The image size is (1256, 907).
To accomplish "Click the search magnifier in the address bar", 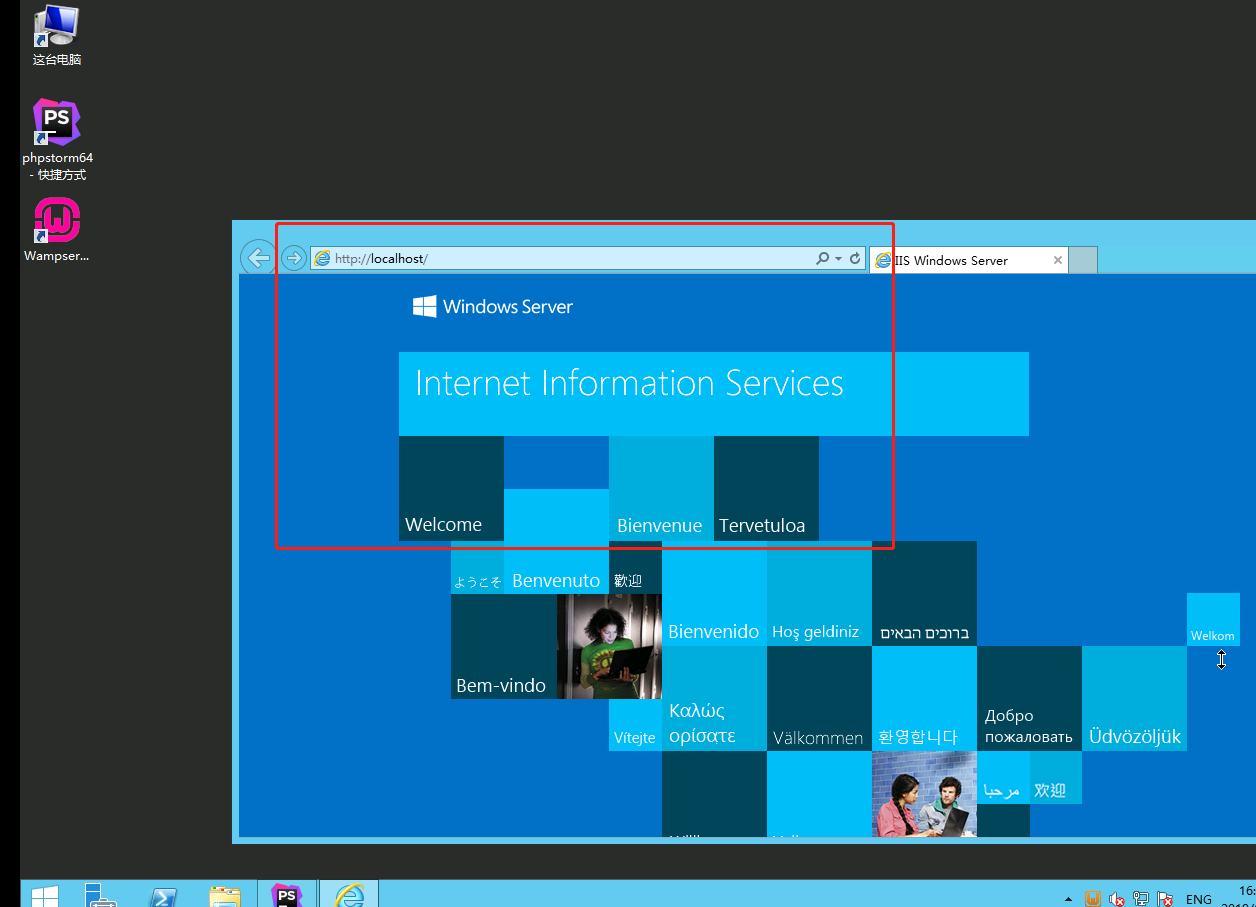I will pos(823,258).
